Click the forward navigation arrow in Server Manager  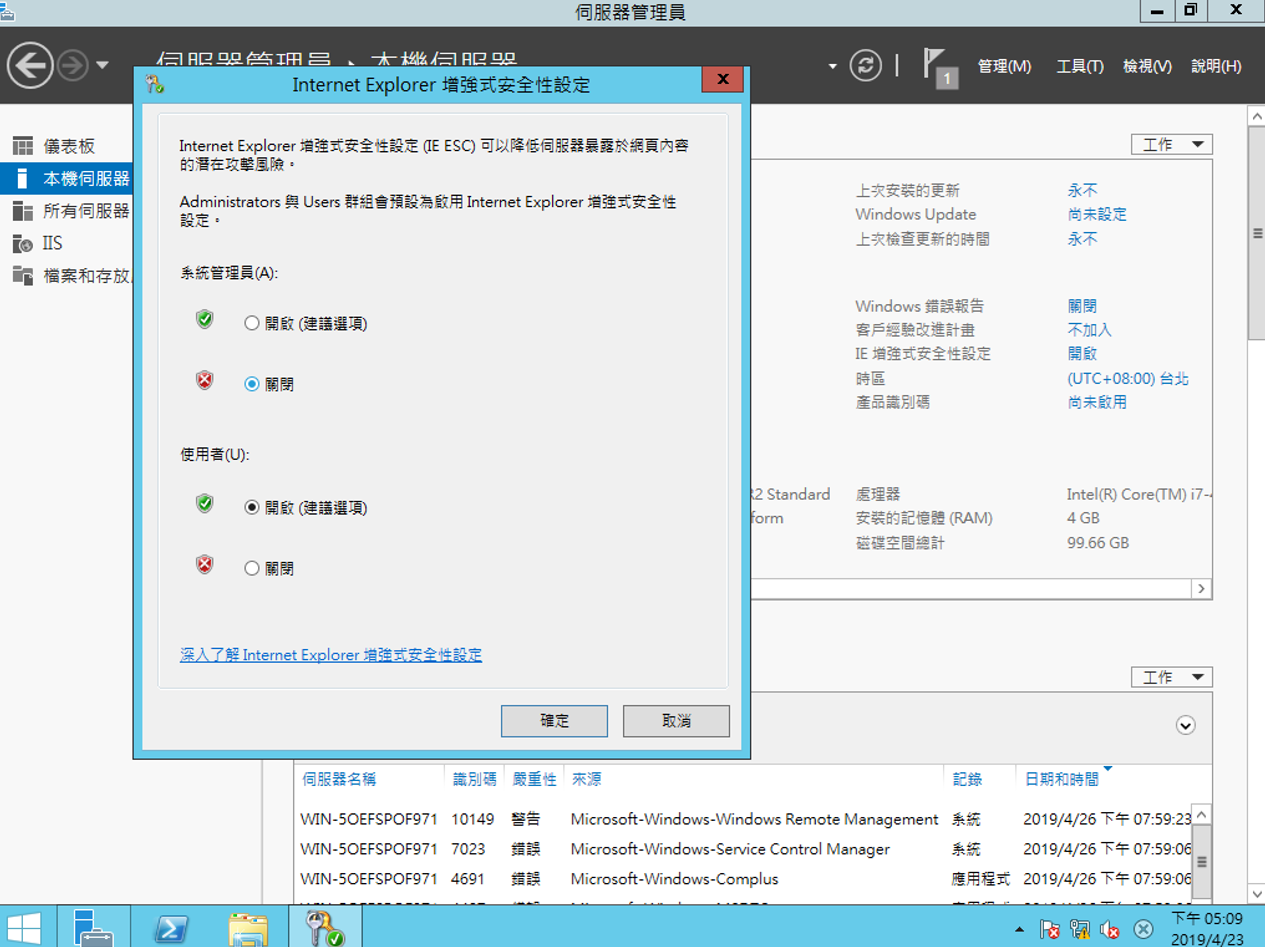tap(73, 67)
